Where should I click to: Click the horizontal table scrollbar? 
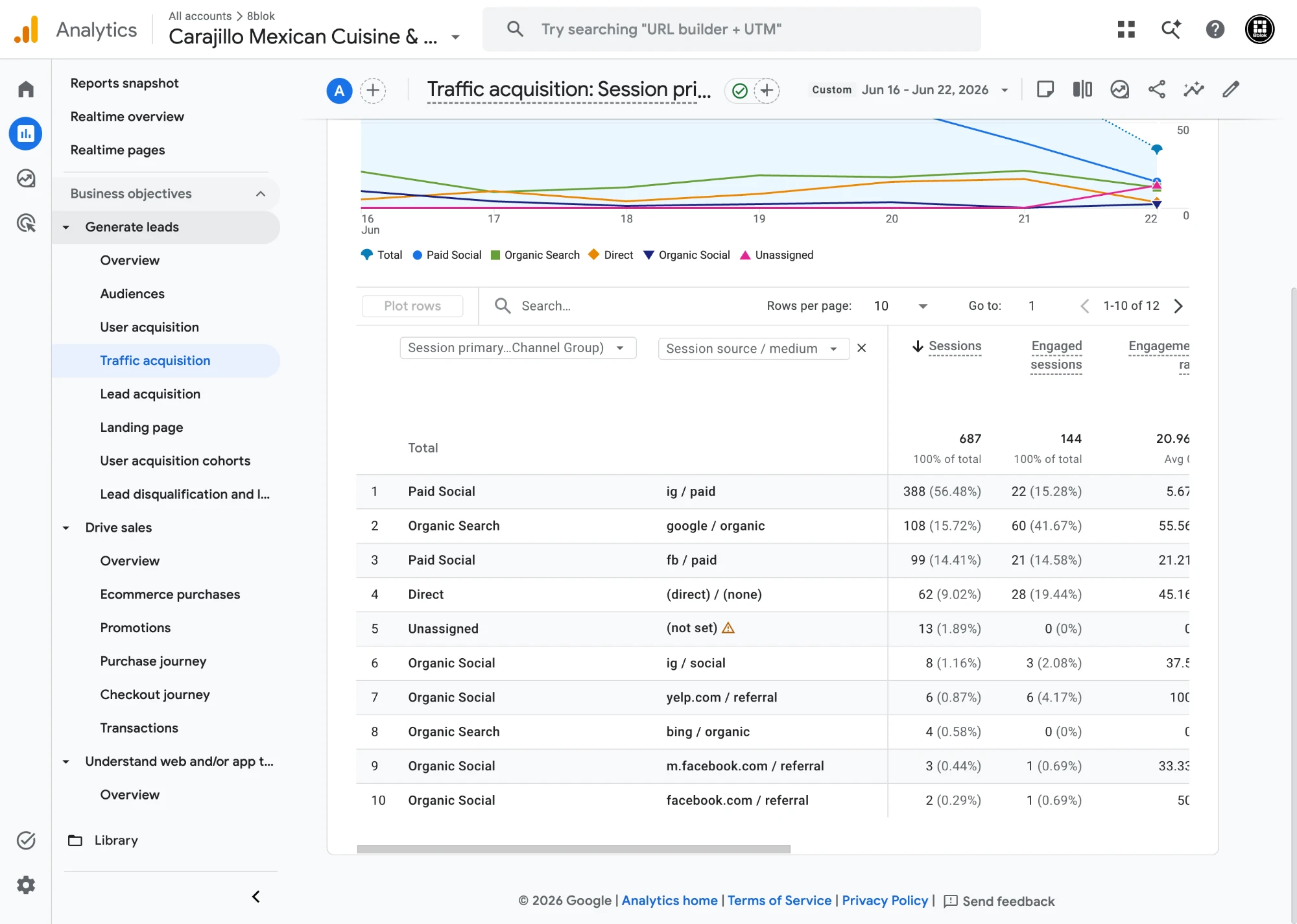573,849
